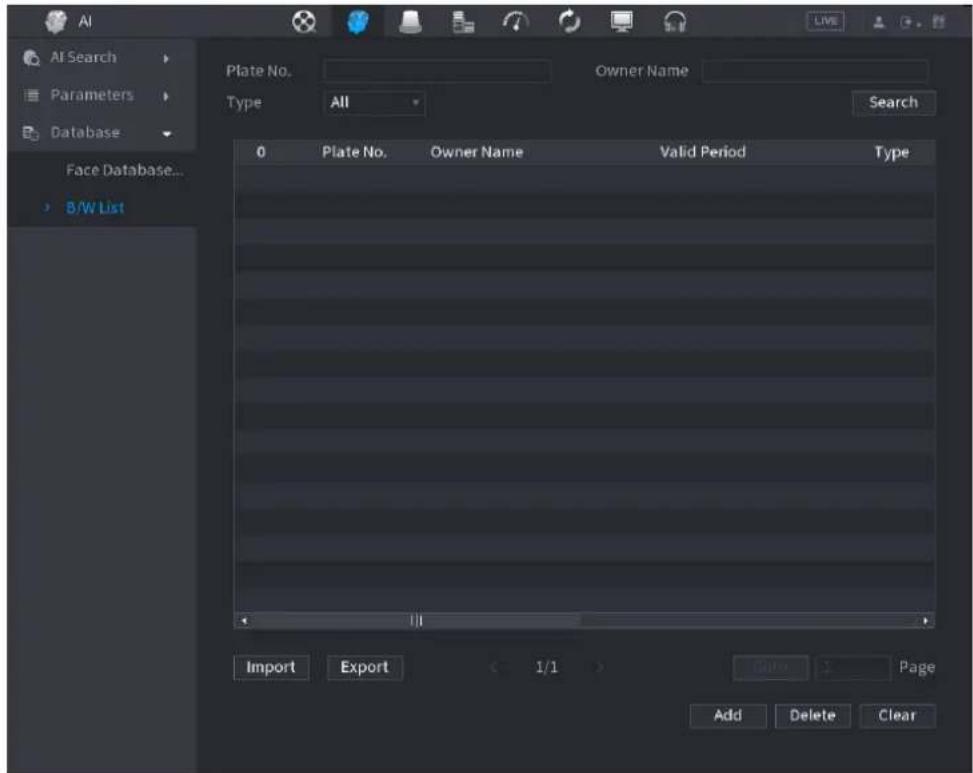Click the AI Search magnifier icon
Viewport: 973px width, 773px height.
(31, 58)
